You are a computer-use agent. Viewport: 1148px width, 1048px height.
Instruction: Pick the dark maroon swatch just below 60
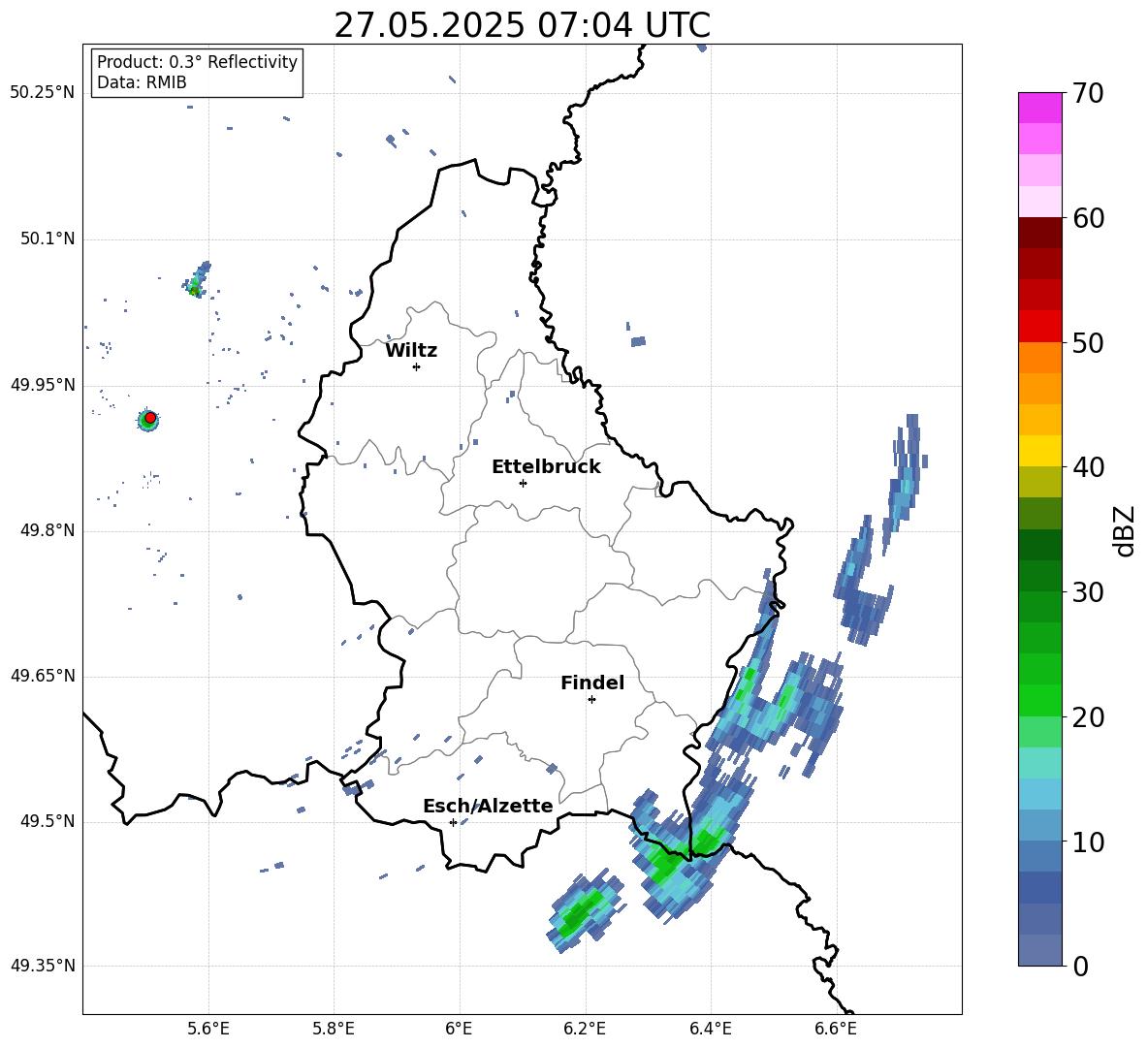coord(1040,233)
